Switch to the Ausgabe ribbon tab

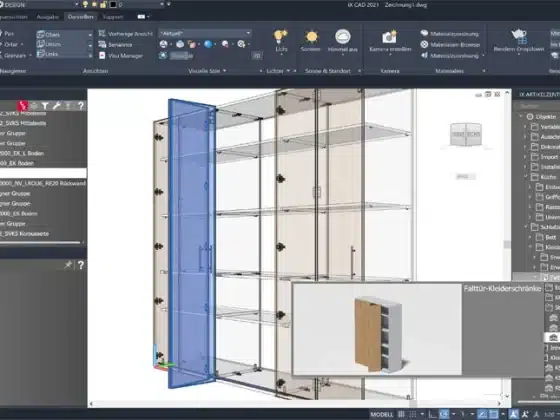(x=48, y=17)
